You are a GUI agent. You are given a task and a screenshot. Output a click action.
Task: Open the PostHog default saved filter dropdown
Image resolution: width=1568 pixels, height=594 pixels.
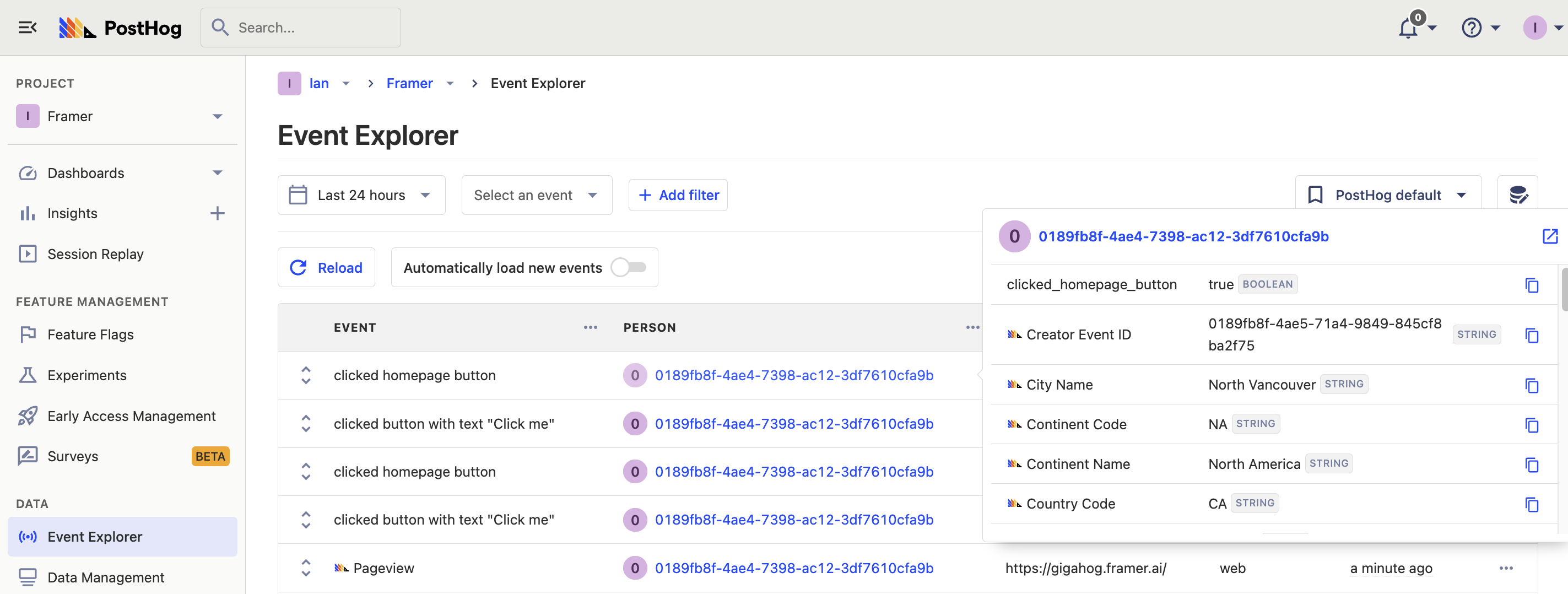(x=1388, y=195)
